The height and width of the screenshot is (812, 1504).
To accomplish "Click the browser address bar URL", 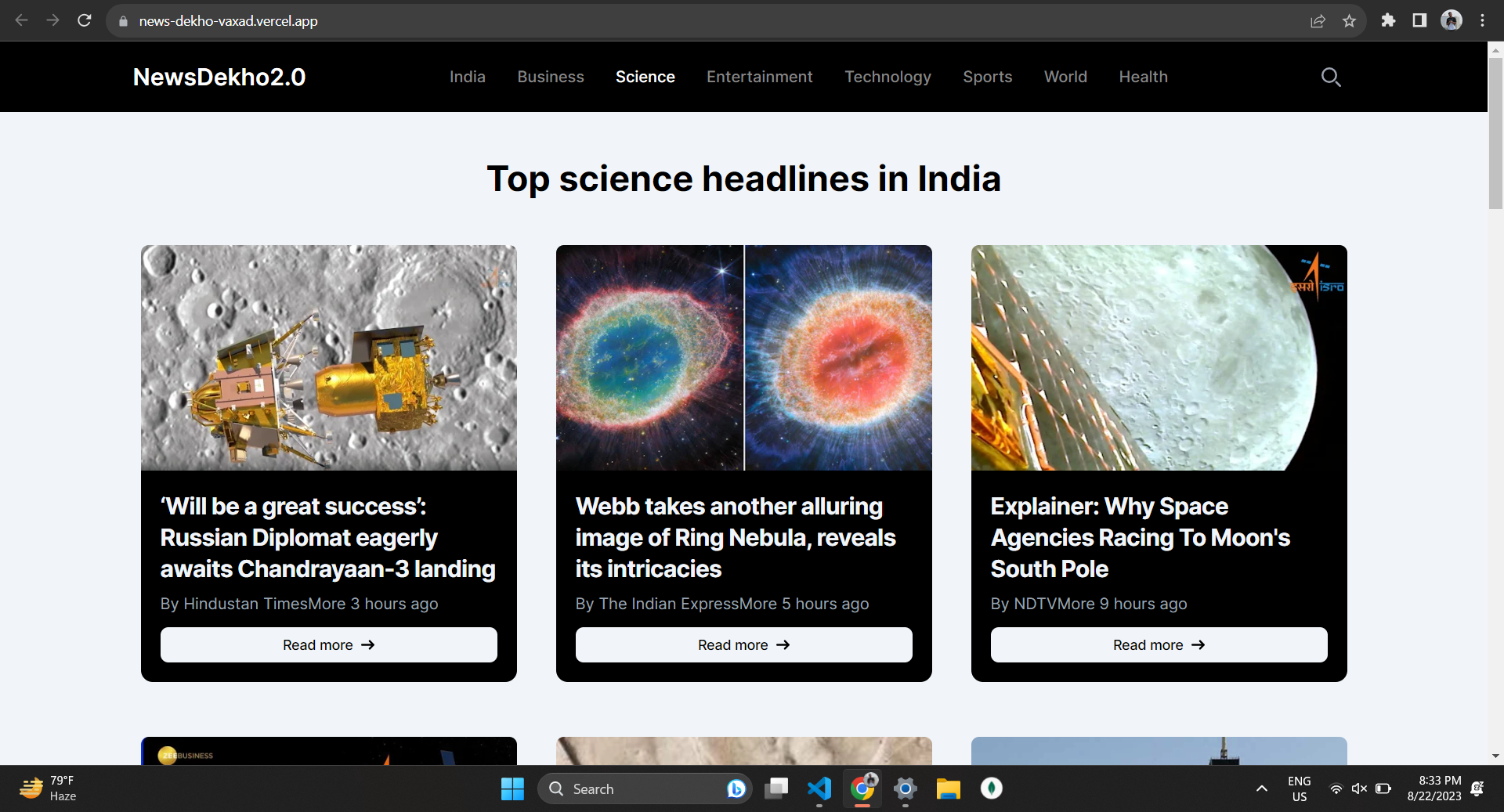I will [229, 21].
